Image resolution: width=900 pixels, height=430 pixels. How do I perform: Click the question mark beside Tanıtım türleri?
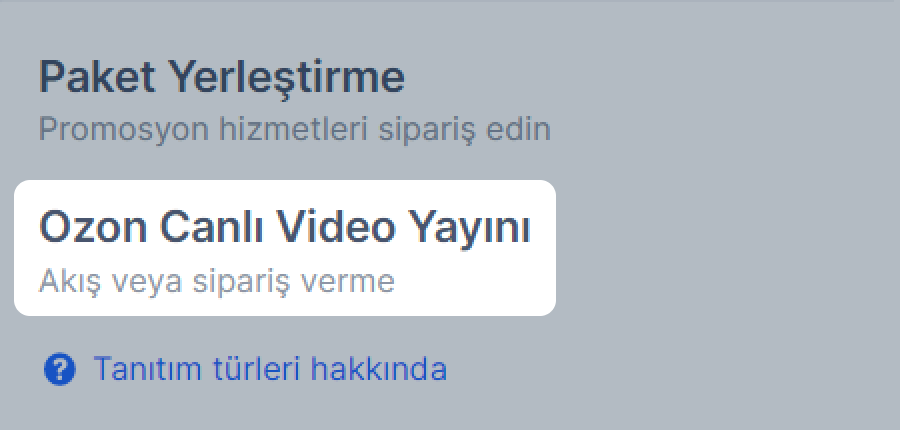coord(60,369)
